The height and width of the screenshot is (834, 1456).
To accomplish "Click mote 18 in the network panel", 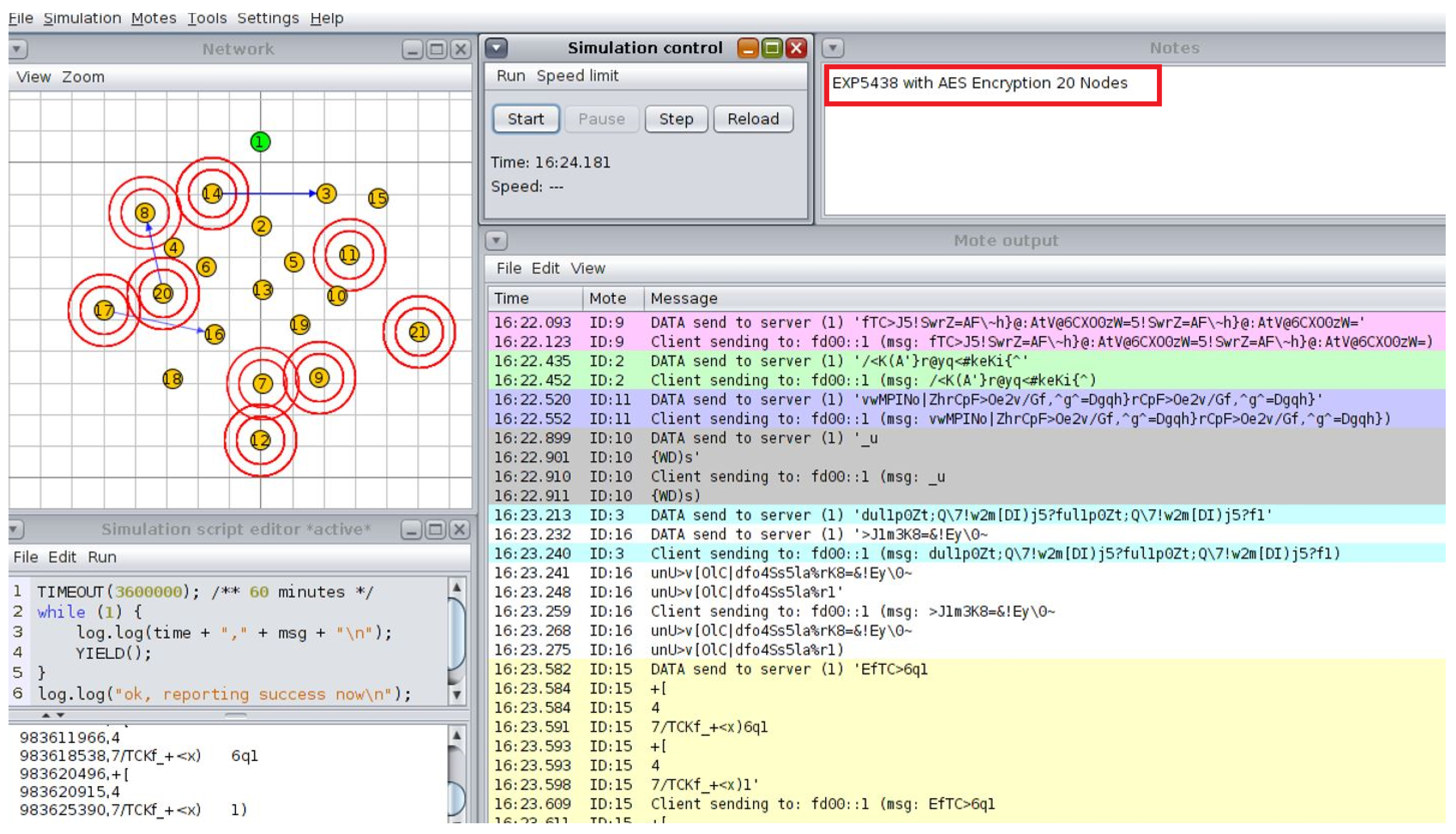I will coord(172,378).
